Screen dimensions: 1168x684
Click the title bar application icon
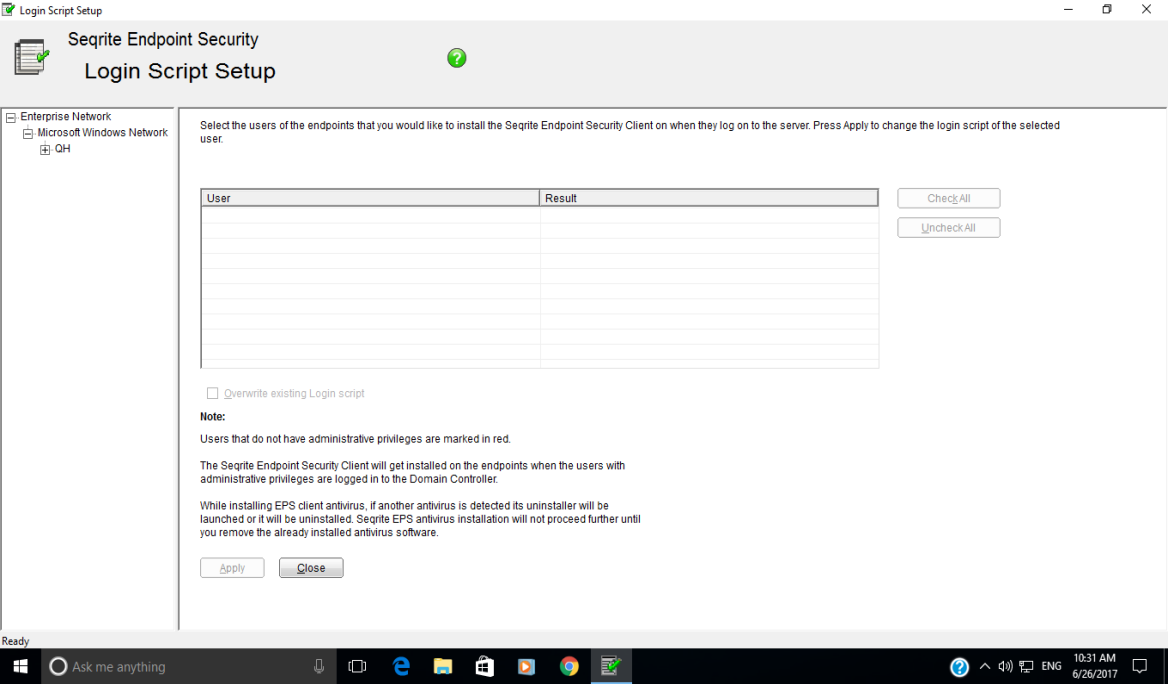point(8,10)
